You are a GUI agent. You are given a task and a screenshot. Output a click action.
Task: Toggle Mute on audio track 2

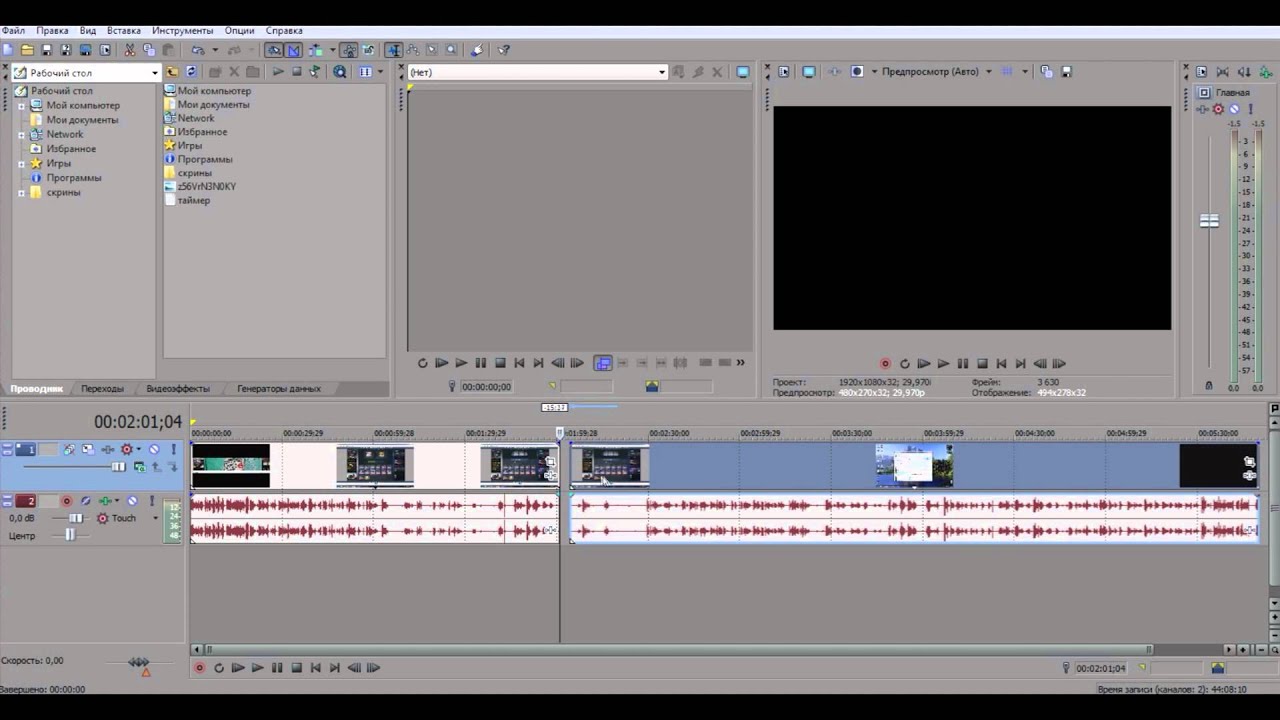coord(132,501)
